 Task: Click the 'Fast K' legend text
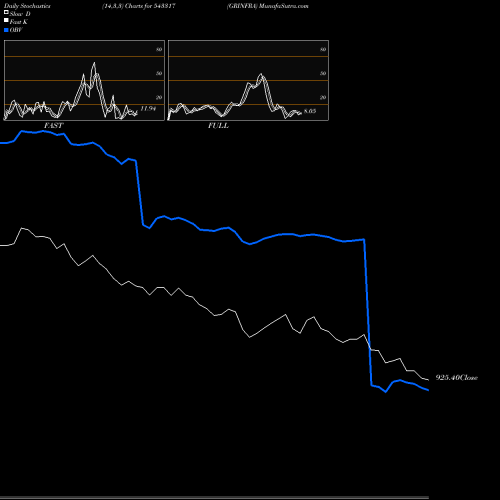click(x=19, y=22)
